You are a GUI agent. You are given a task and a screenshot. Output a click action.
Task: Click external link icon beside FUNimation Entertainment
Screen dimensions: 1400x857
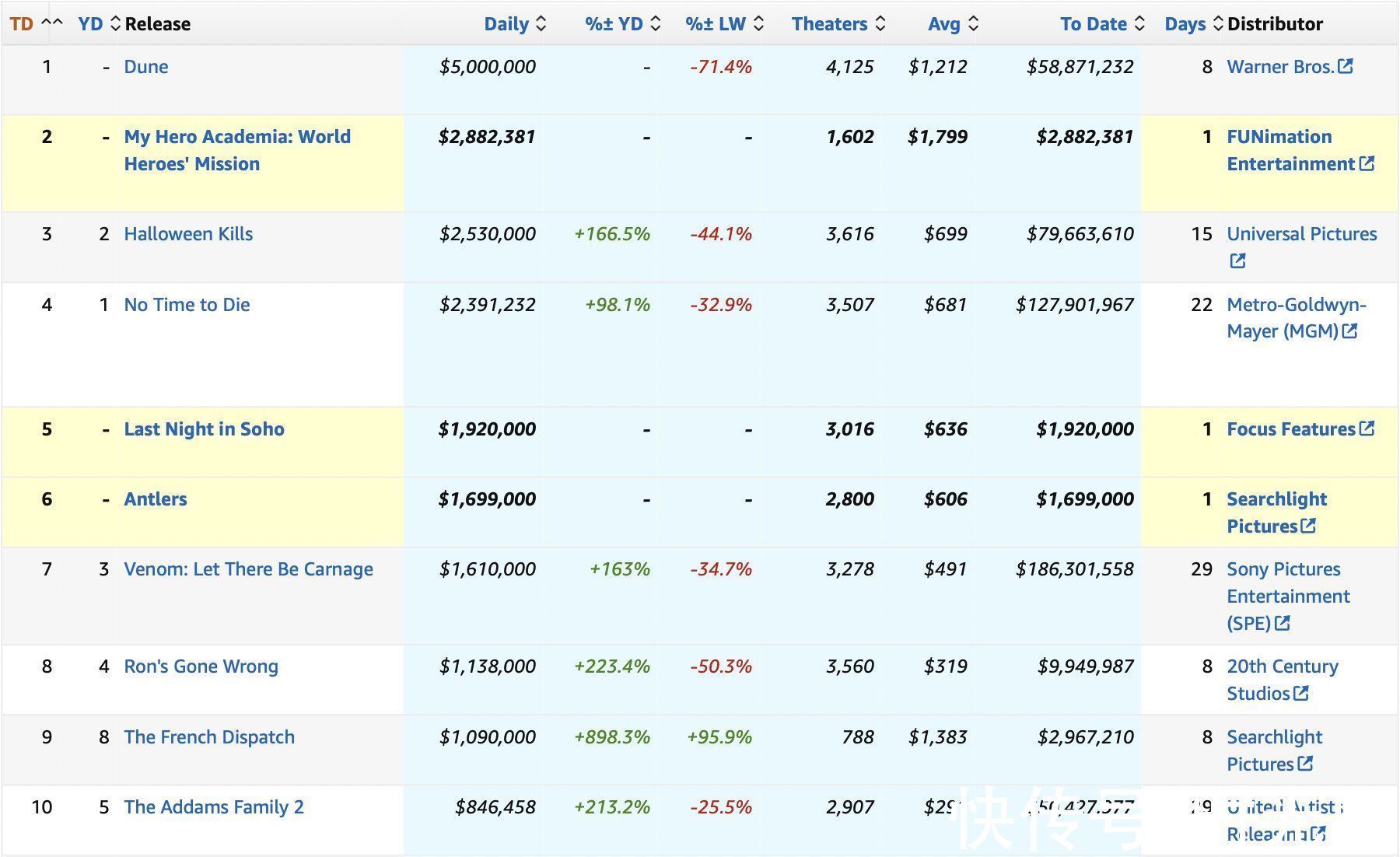click(x=1367, y=164)
